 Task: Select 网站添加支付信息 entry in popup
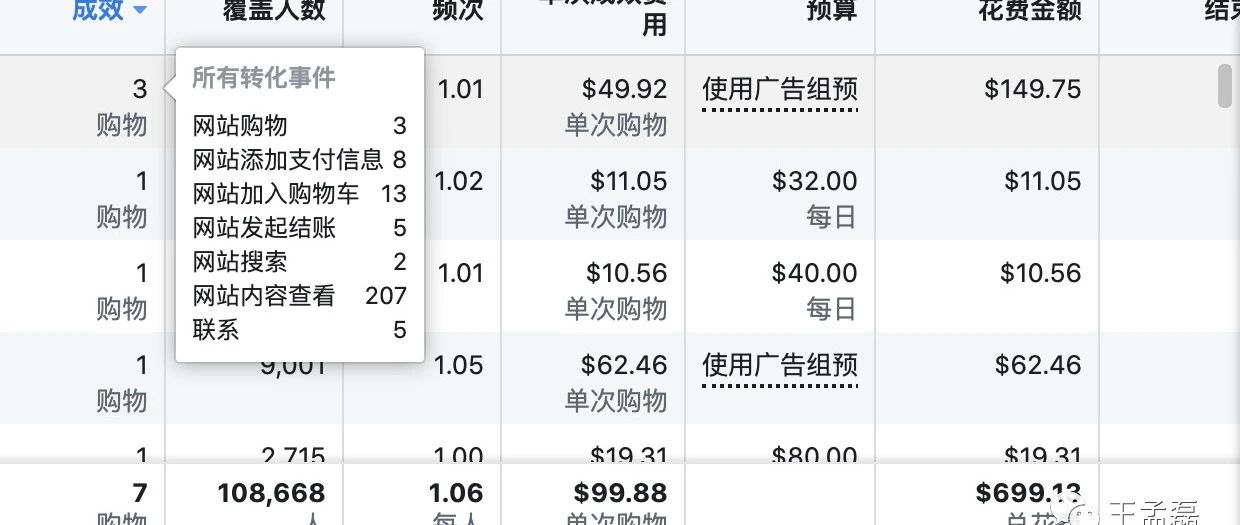point(300,159)
